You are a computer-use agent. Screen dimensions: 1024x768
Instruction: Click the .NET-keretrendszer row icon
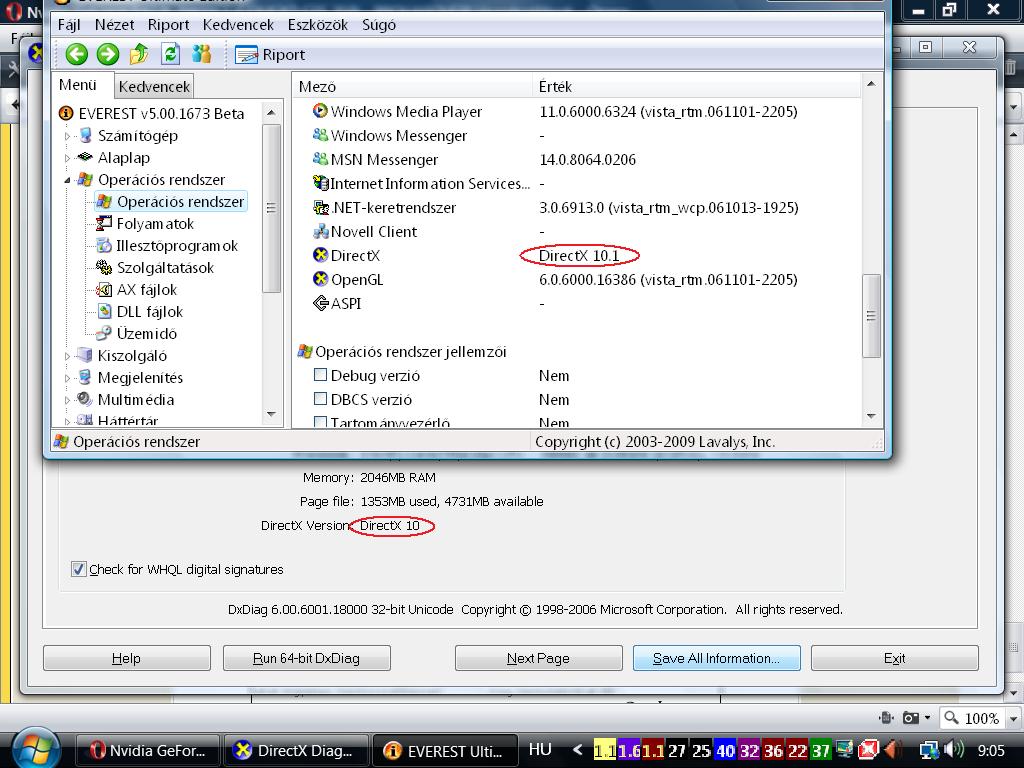tap(320, 208)
